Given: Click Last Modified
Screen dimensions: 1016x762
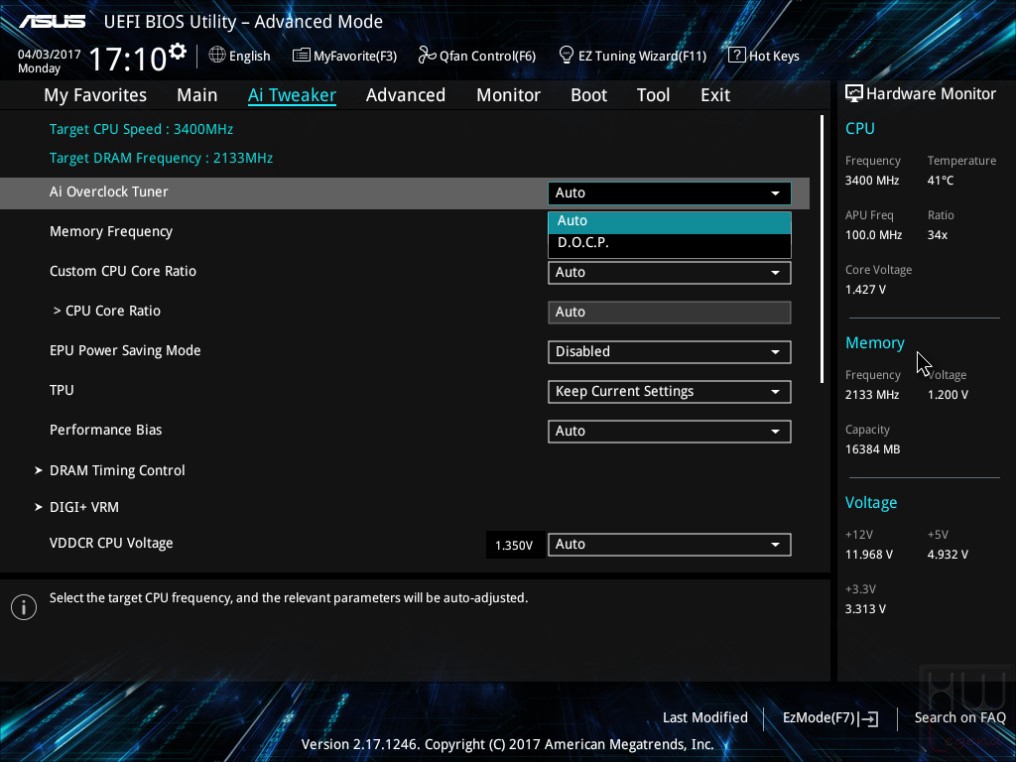Looking at the screenshot, I should [x=705, y=717].
